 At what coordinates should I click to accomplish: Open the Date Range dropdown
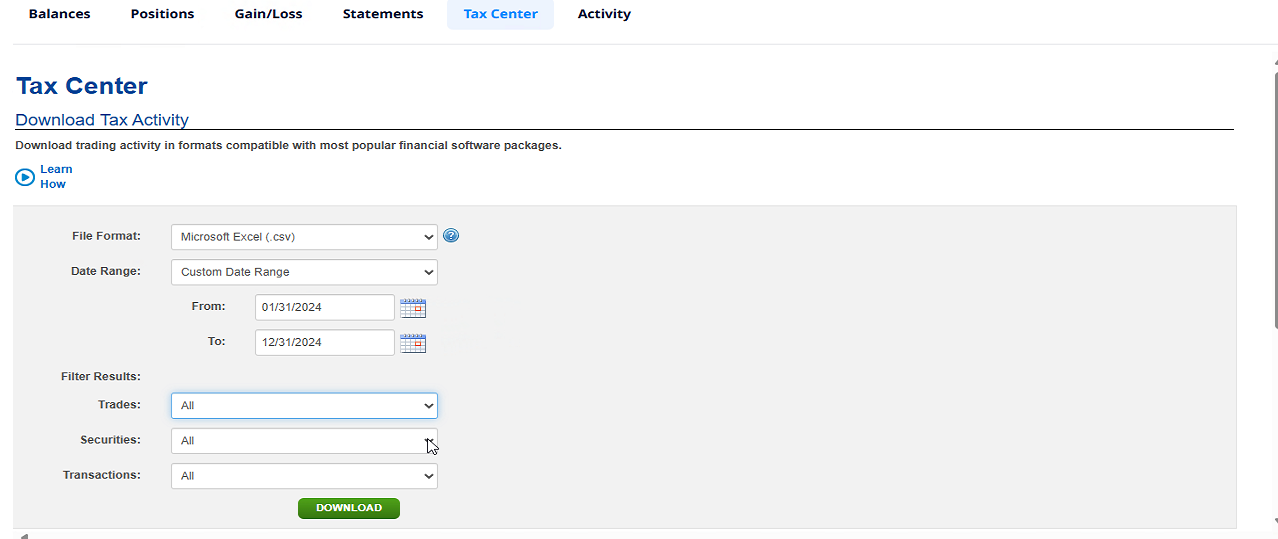(x=304, y=272)
